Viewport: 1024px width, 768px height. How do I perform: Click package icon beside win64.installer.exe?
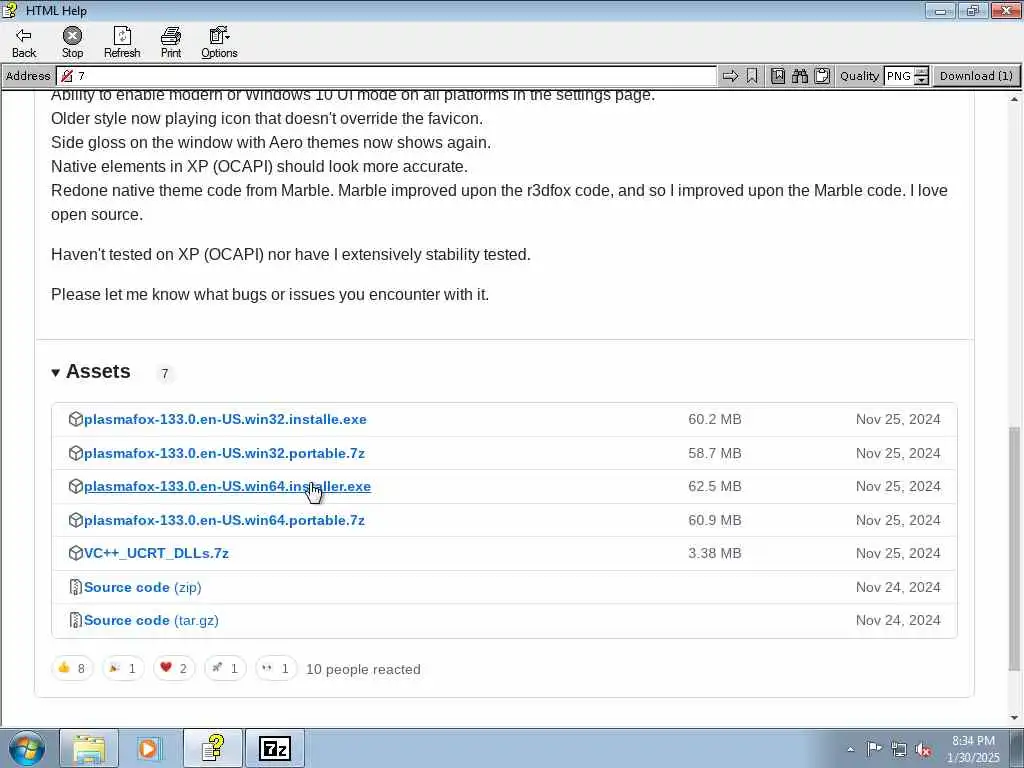coord(76,487)
